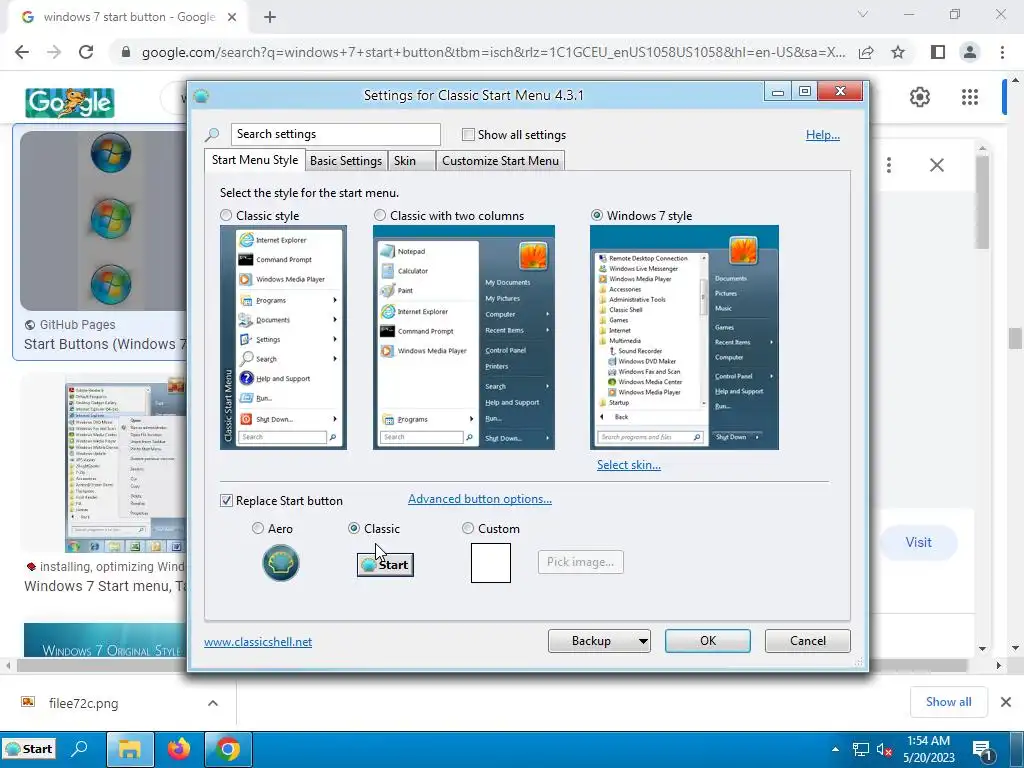
Task: Open the image preview three-dot options
Action: click(889, 165)
